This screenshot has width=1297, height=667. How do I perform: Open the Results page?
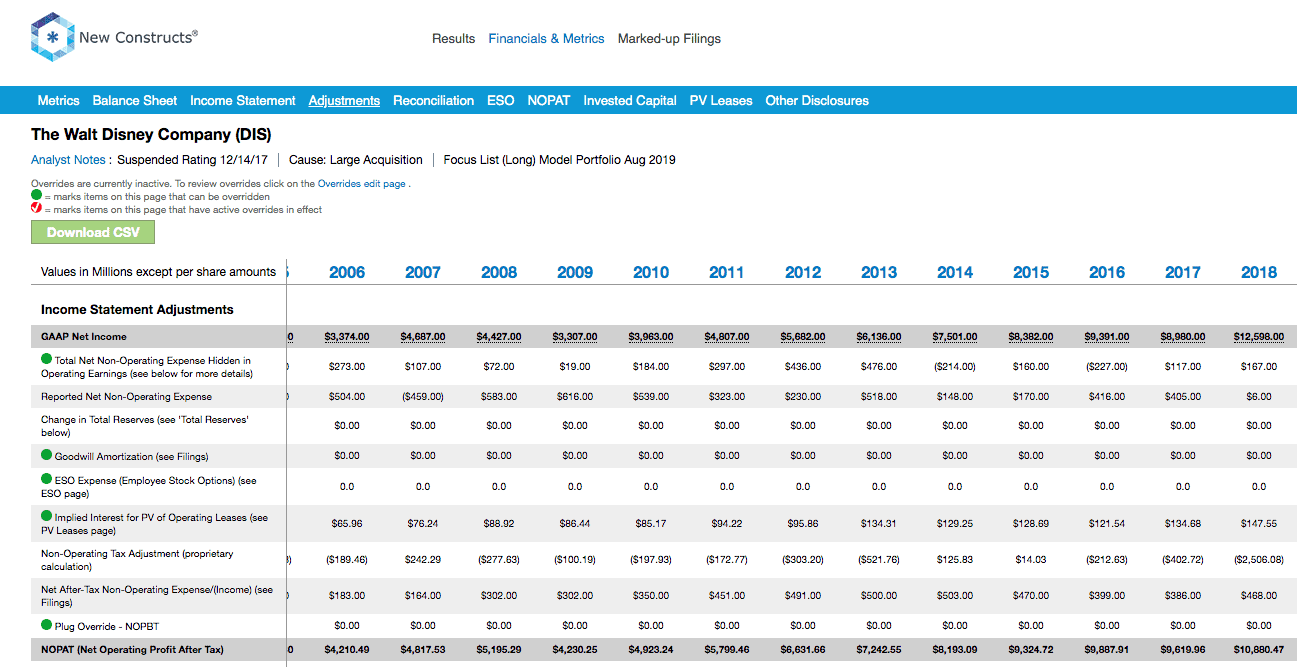pos(453,39)
